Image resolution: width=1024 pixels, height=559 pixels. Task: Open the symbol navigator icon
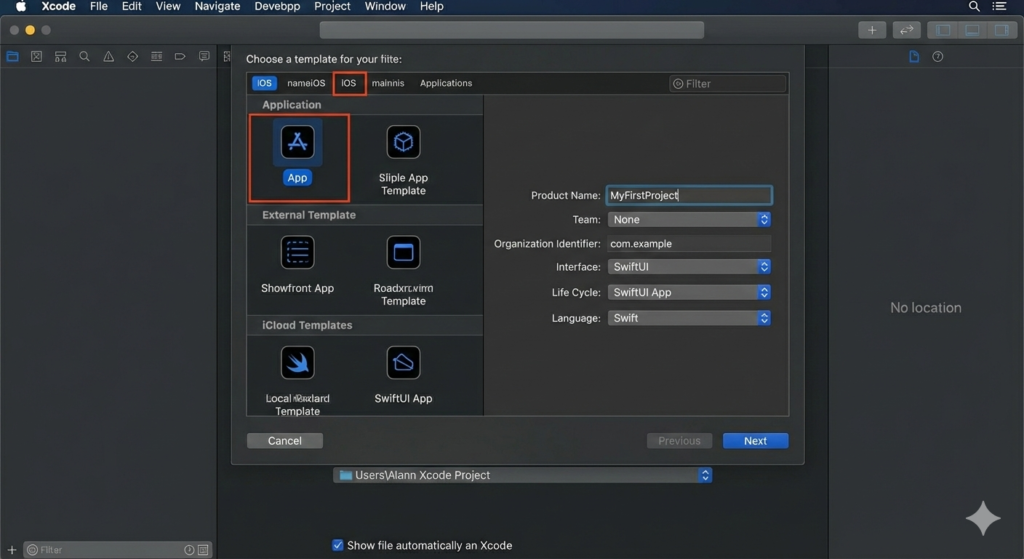61,56
